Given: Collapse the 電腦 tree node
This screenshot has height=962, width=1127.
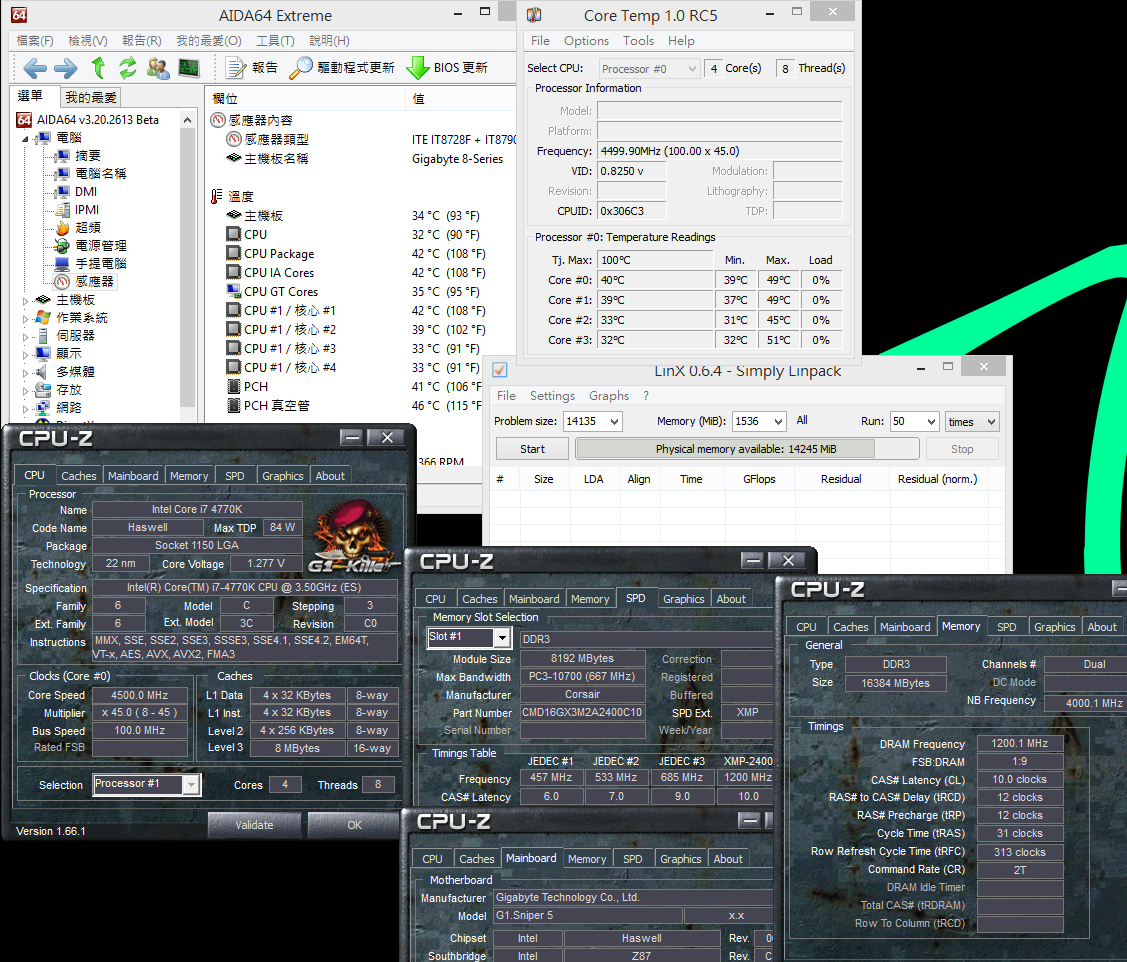Looking at the screenshot, I should [26, 138].
